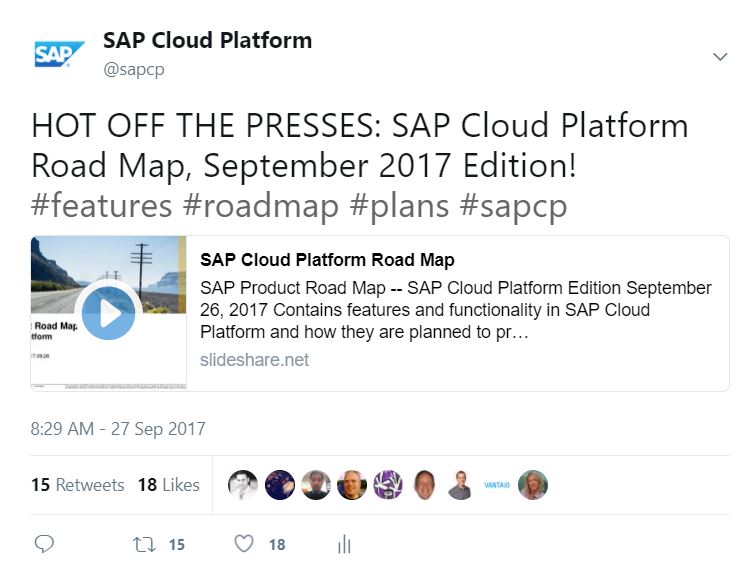
Task: Open the SAP Cloud Platform profile name
Action: (207, 41)
